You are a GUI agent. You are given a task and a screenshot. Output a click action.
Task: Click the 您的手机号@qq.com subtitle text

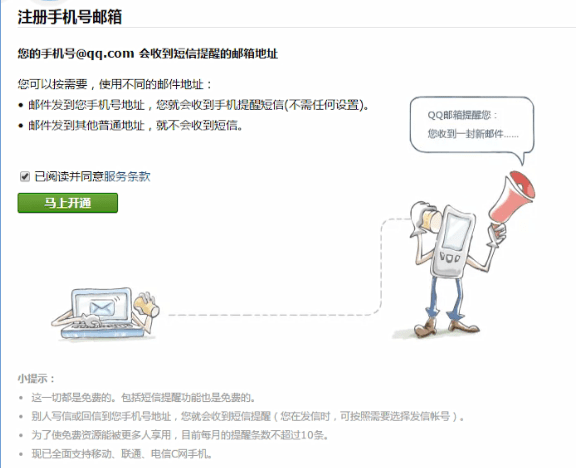(x=76, y=54)
